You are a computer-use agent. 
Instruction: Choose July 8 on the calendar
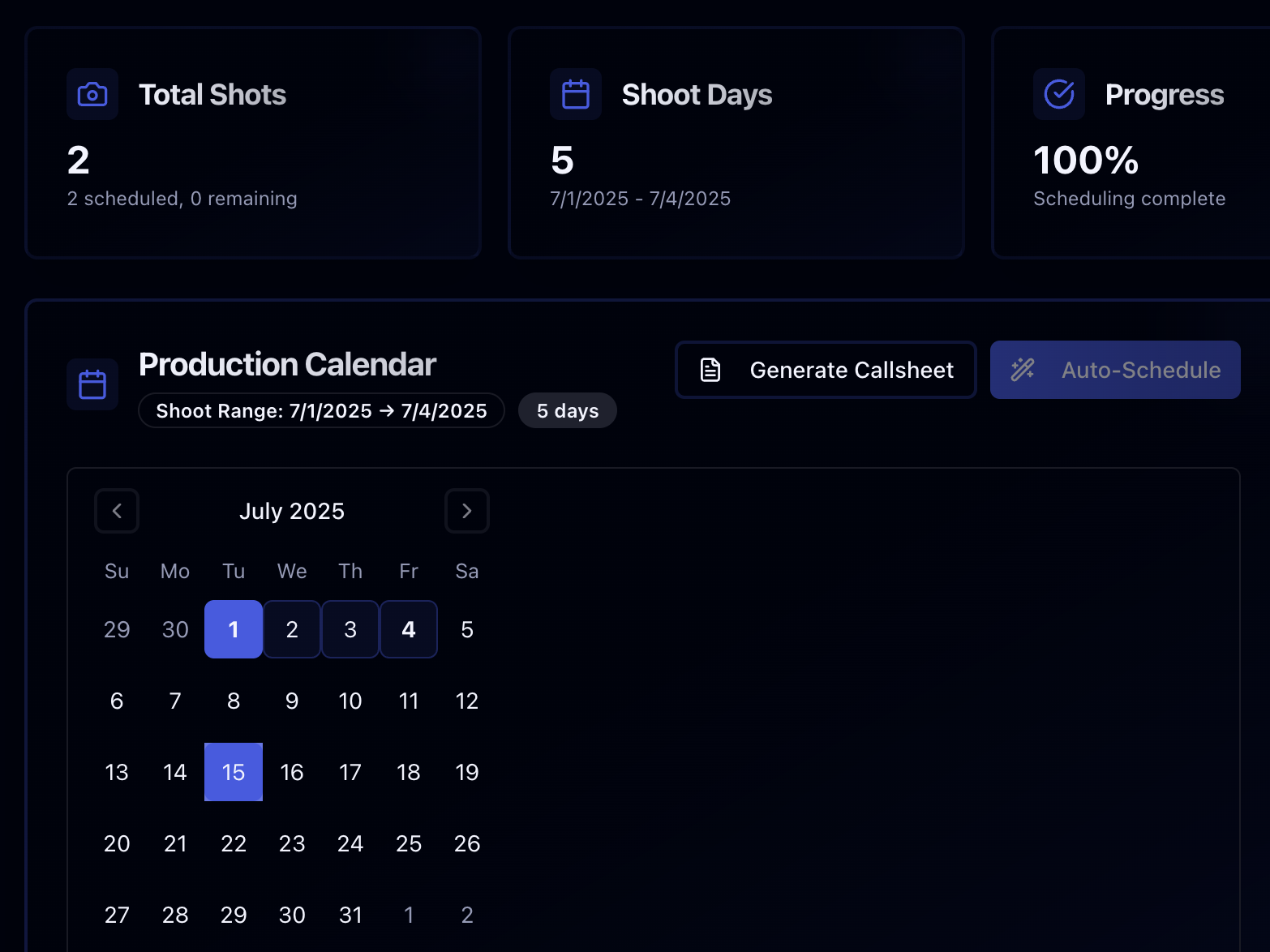(234, 701)
